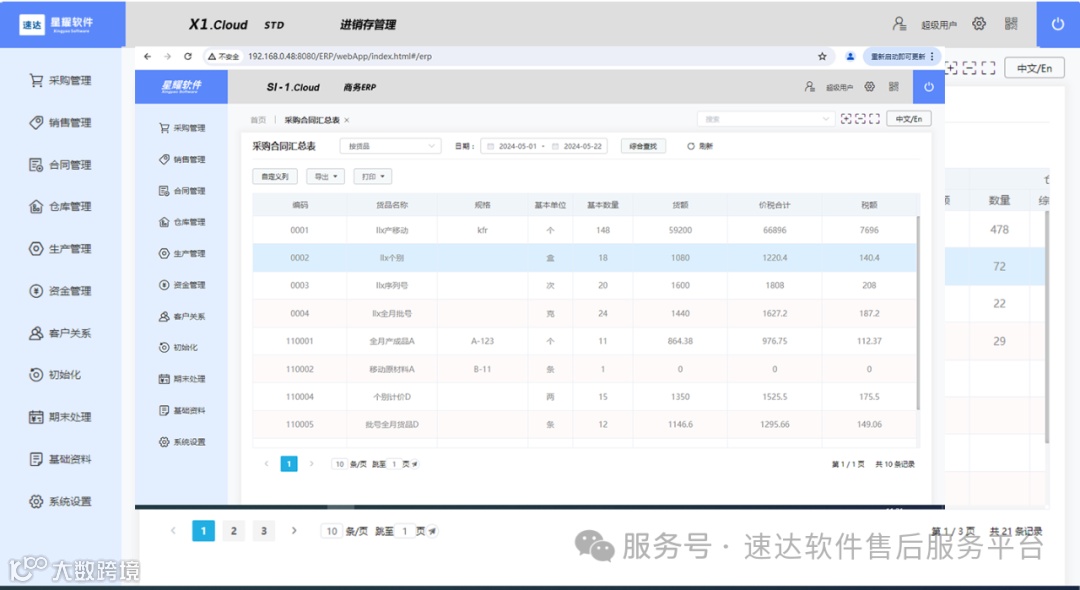Viewport: 1080px width, 590px height.
Task: Open 仓库管理 in the inner SI-1.Cloud sidebar
Action: tap(183, 222)
